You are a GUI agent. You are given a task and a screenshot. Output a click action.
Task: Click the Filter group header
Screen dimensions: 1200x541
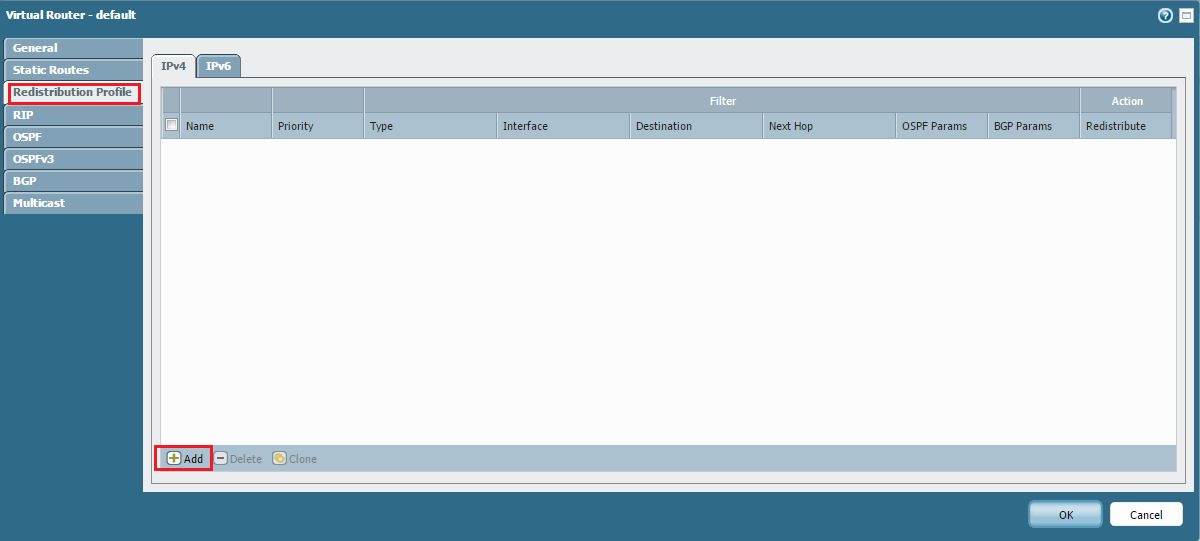[722, 101]
